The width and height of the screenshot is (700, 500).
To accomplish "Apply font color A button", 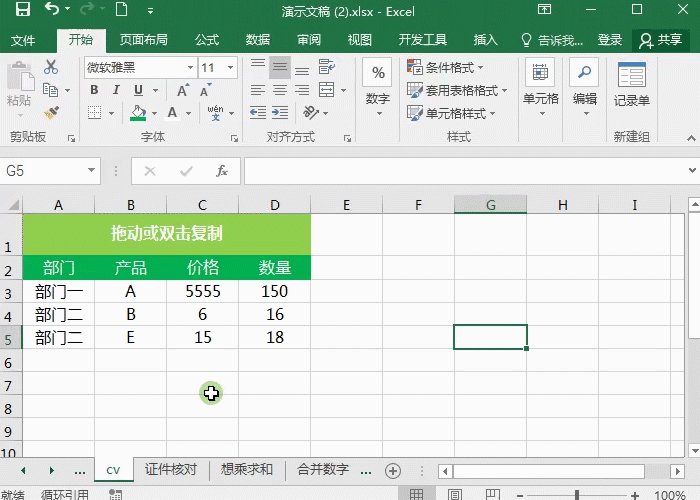I will coord(172,112).
